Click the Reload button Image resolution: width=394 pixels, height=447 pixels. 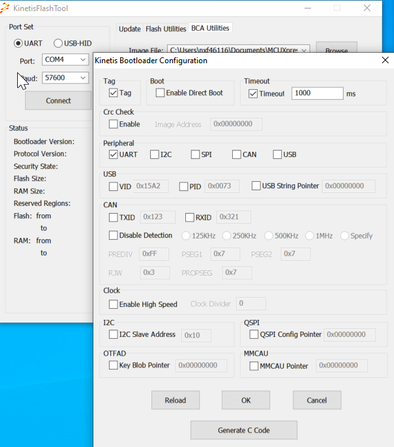point(175,400)
